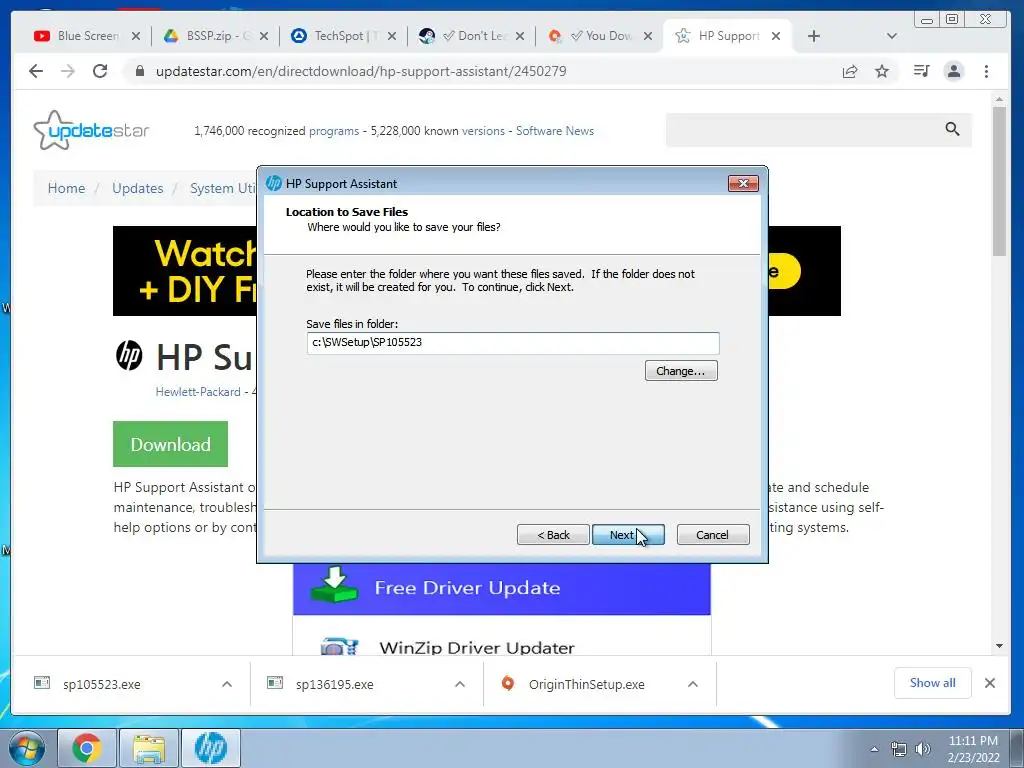Close the Blue Screen tab
Viewport: 1024px width, 768px height.
tap(136, 36)
